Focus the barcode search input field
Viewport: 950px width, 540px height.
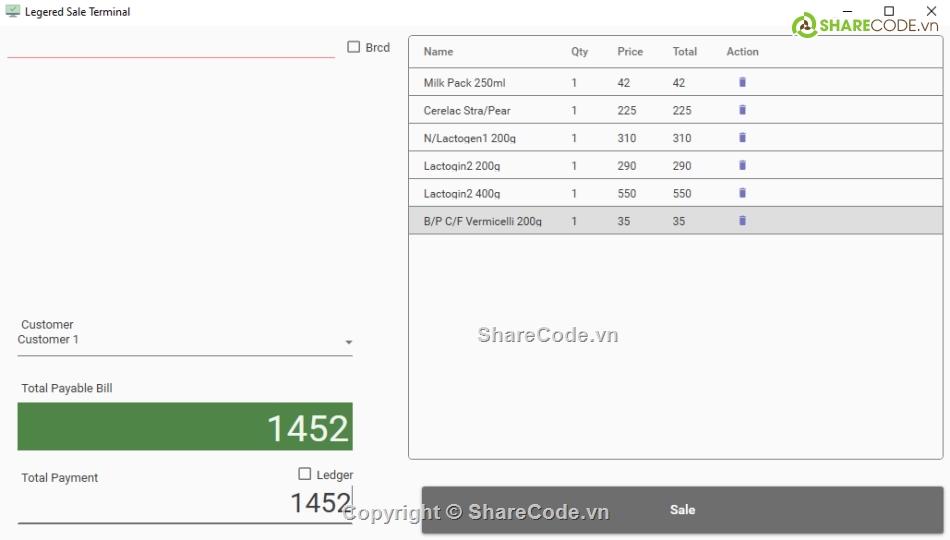170,46
